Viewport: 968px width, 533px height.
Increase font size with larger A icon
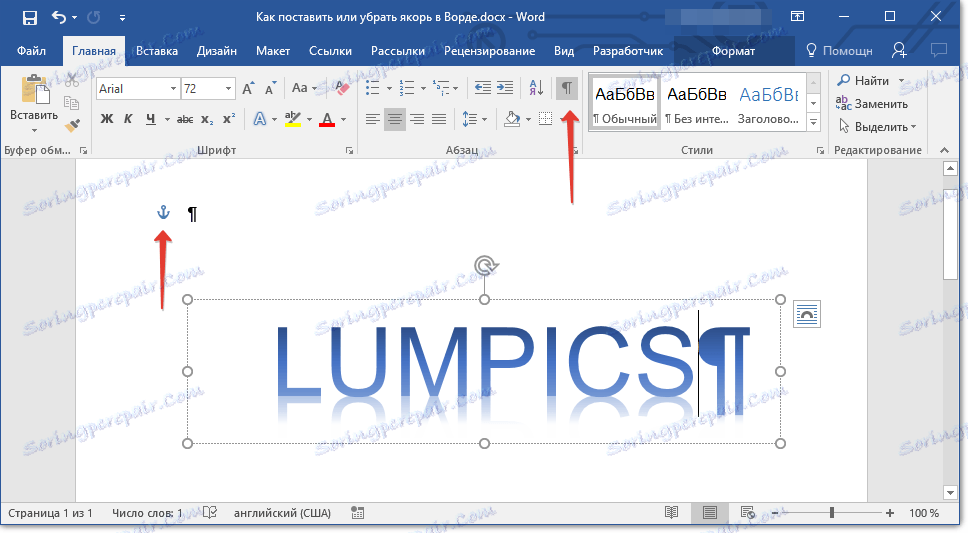[x=249, y=89]
